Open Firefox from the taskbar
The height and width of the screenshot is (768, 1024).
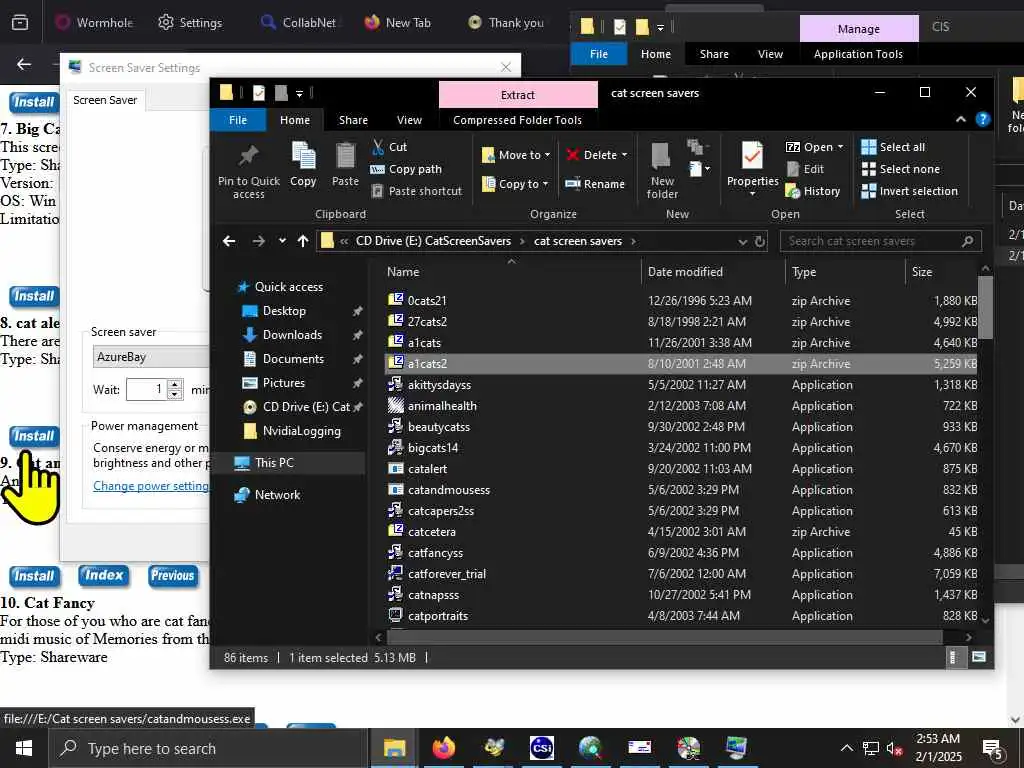tap(443, 748)
